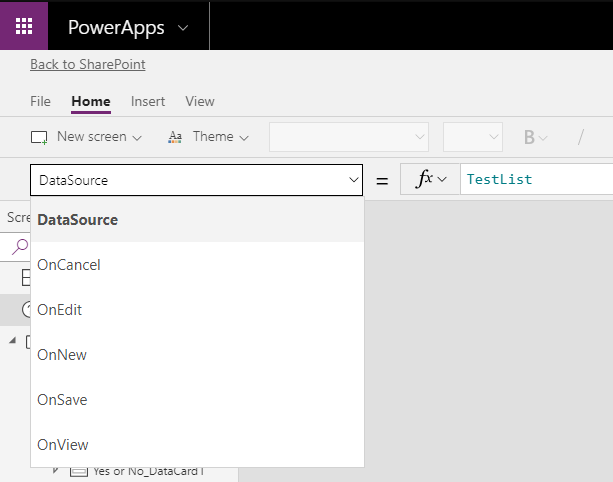This screenshot has height=482, width=613.
Task: Select OnCancel in property list
Action: tap(197, 265)
